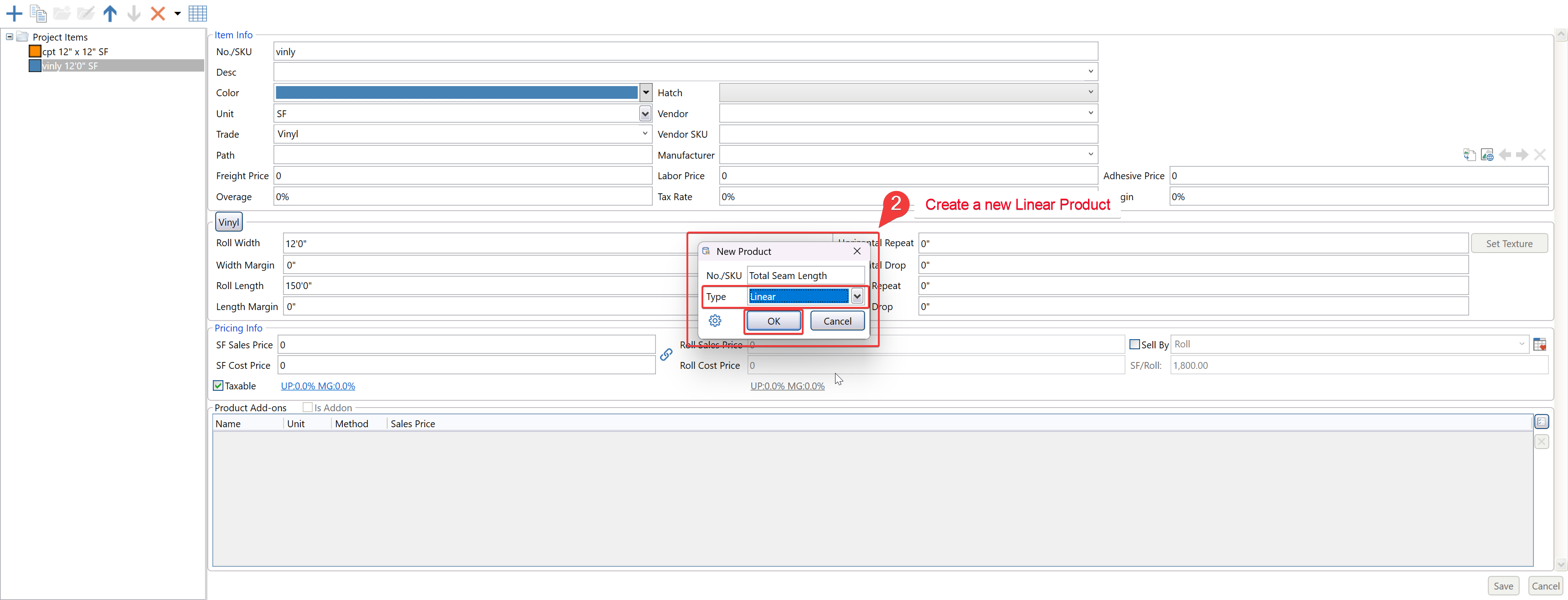The height and width of the screenshot is (600, 1568).
Task: Click the blue plus add item icon
Action: point(14,13)
